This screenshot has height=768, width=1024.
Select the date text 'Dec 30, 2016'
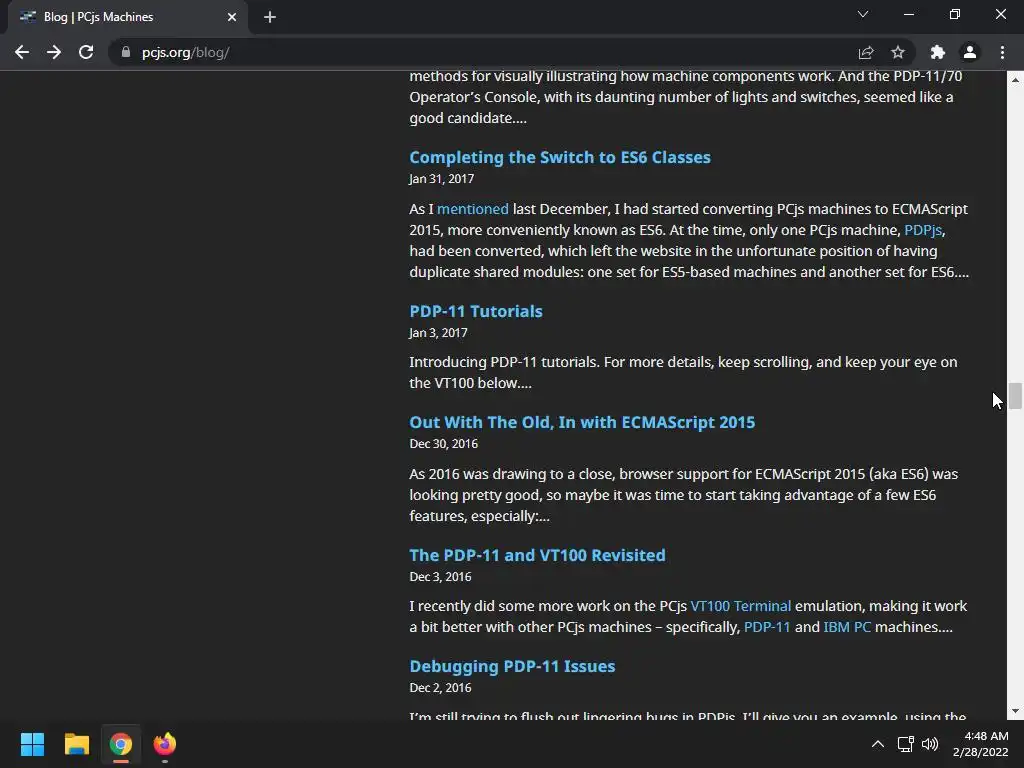coord(443,444)
